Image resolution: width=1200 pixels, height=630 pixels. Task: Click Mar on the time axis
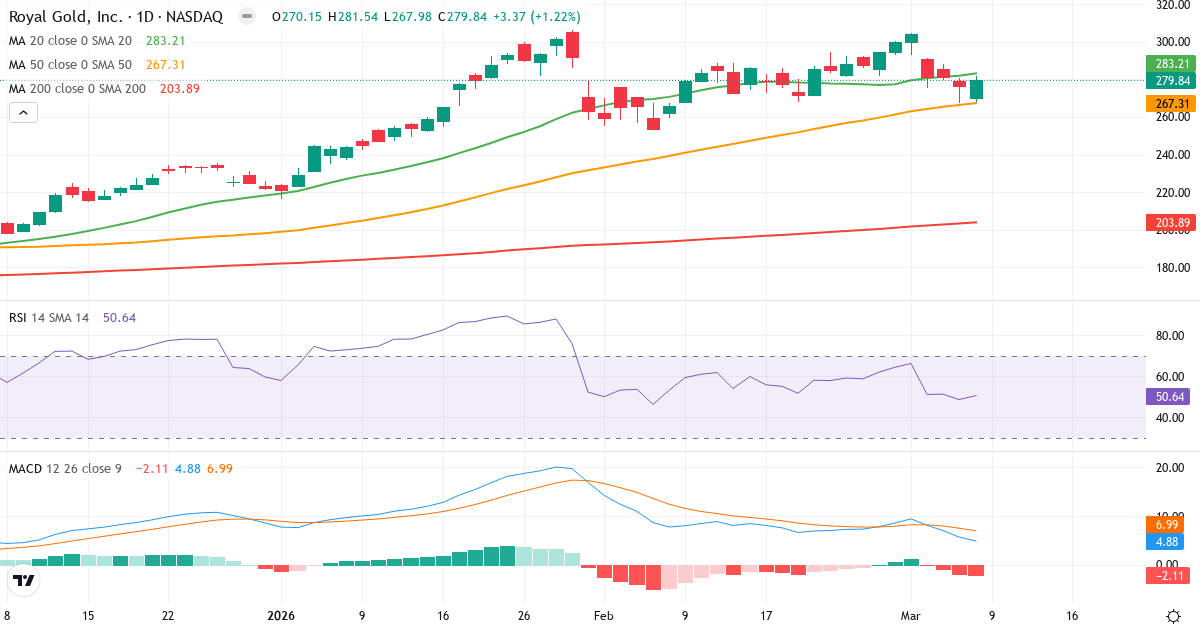click(909, 616)
